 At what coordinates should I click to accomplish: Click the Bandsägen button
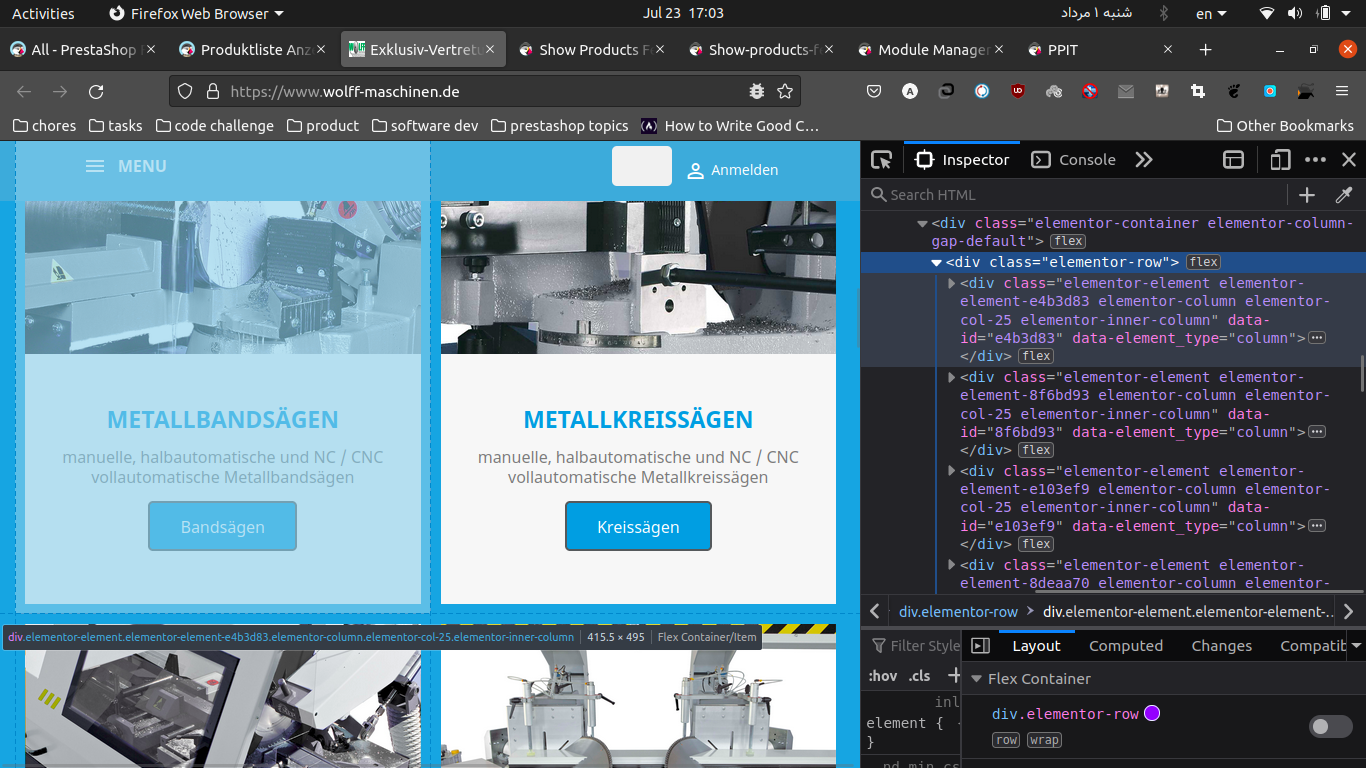tap(222, 527)
